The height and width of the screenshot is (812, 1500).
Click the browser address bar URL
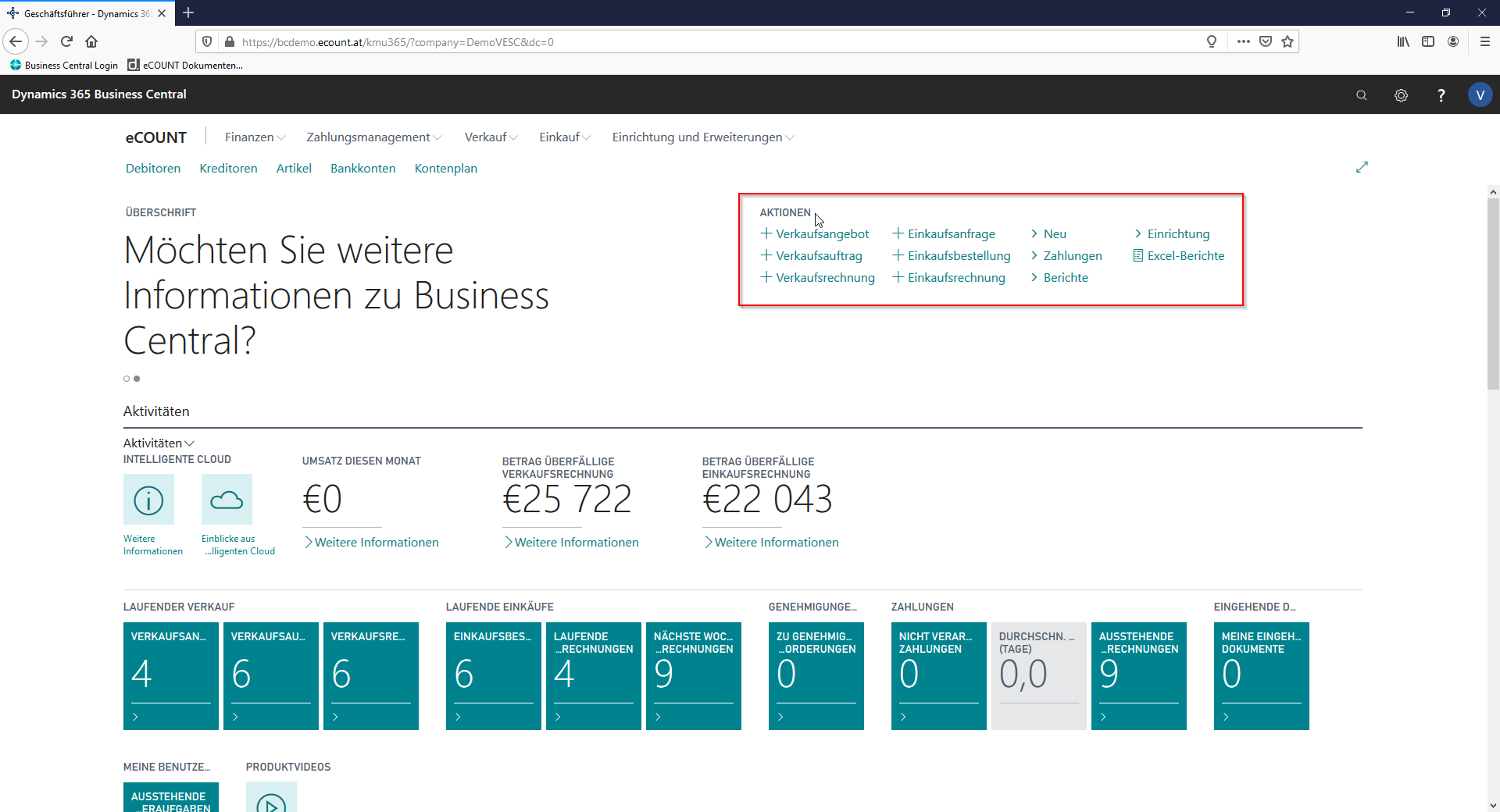pos(398,42)
